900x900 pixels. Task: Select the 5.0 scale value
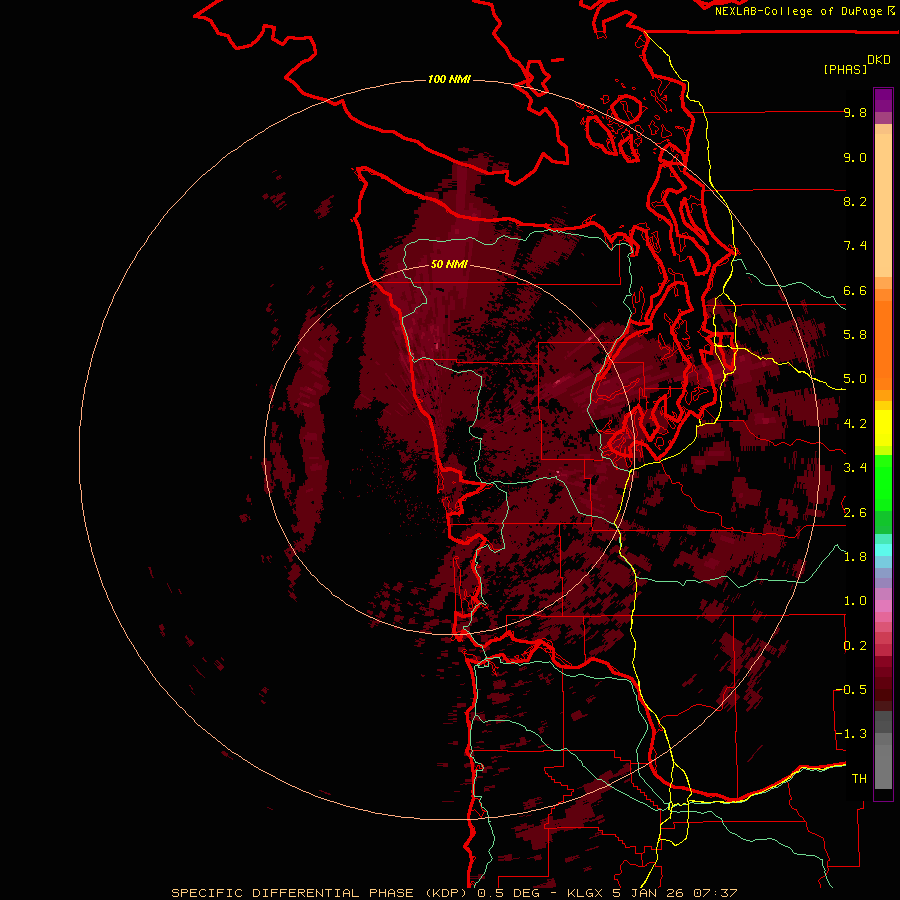click(x=855, y=379)
